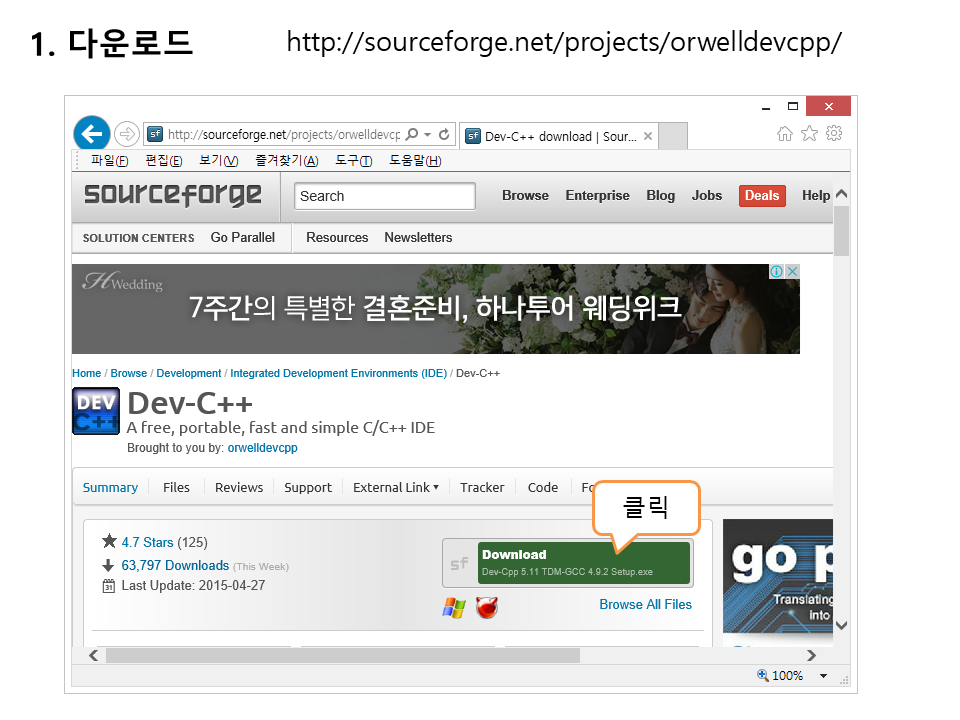Click the Dev-C++ project icon
960x720 pixels.
pyautogui.click(x=96, y=411)
